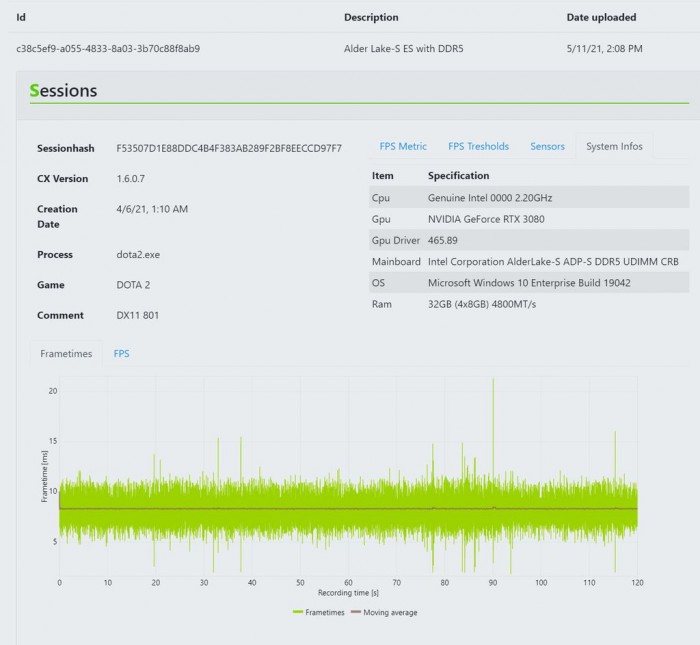Click the Sessionhash value text
The width and height of the screenshot is (700, 645).
click(x=229, y=149)
